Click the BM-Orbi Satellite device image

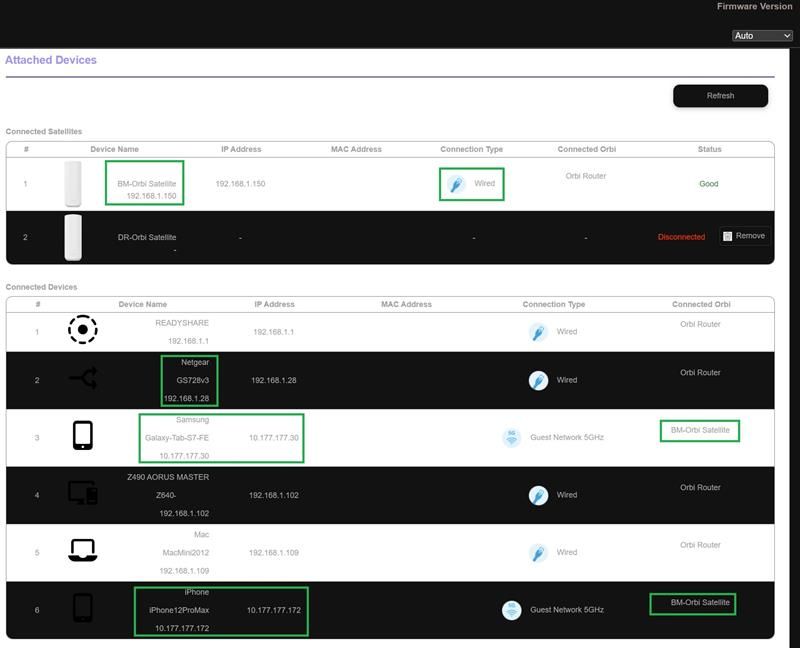pyautogui.click(x=73, y=184)
